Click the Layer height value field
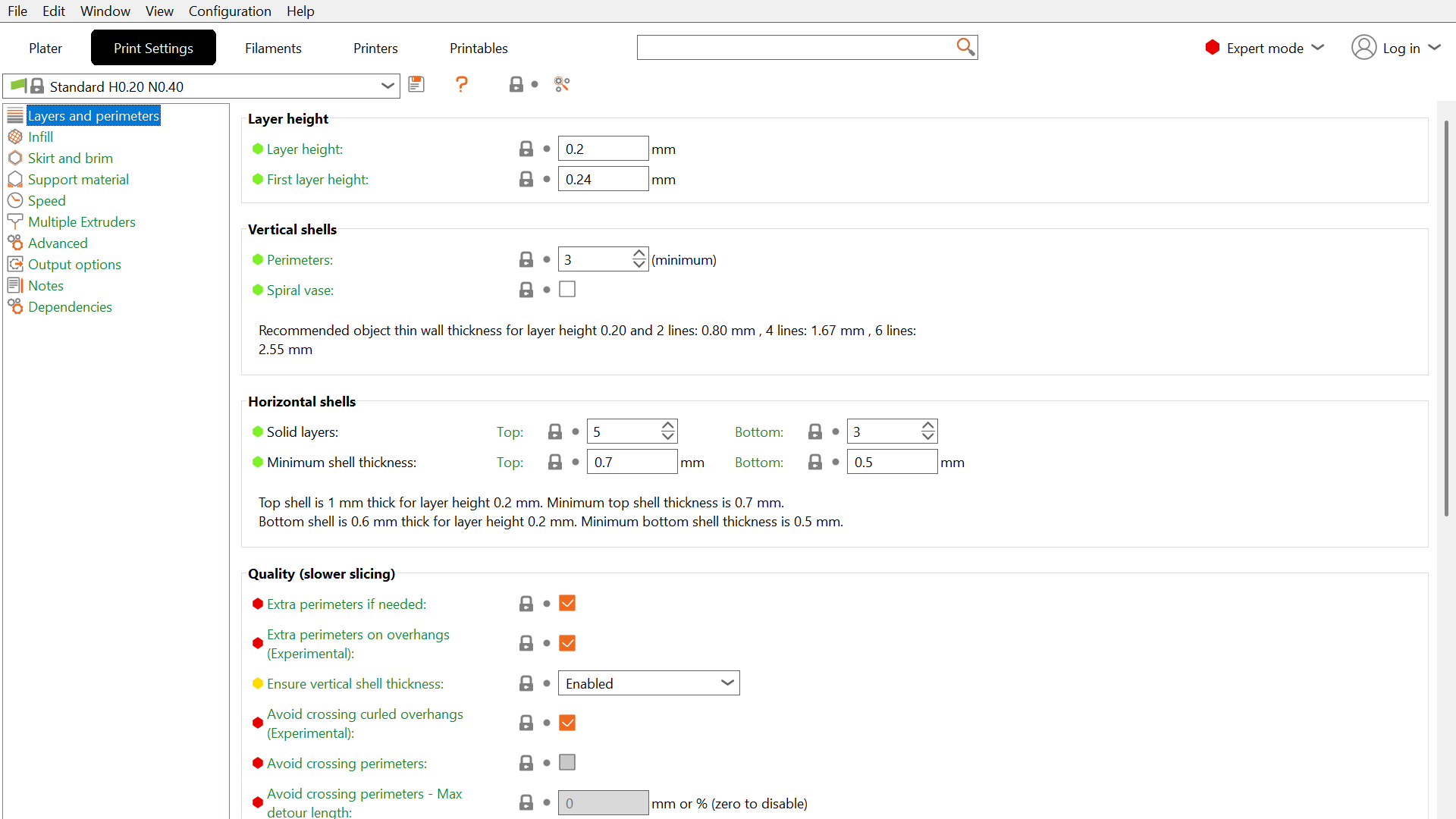 pyautogui.click(x=603, y=149)
